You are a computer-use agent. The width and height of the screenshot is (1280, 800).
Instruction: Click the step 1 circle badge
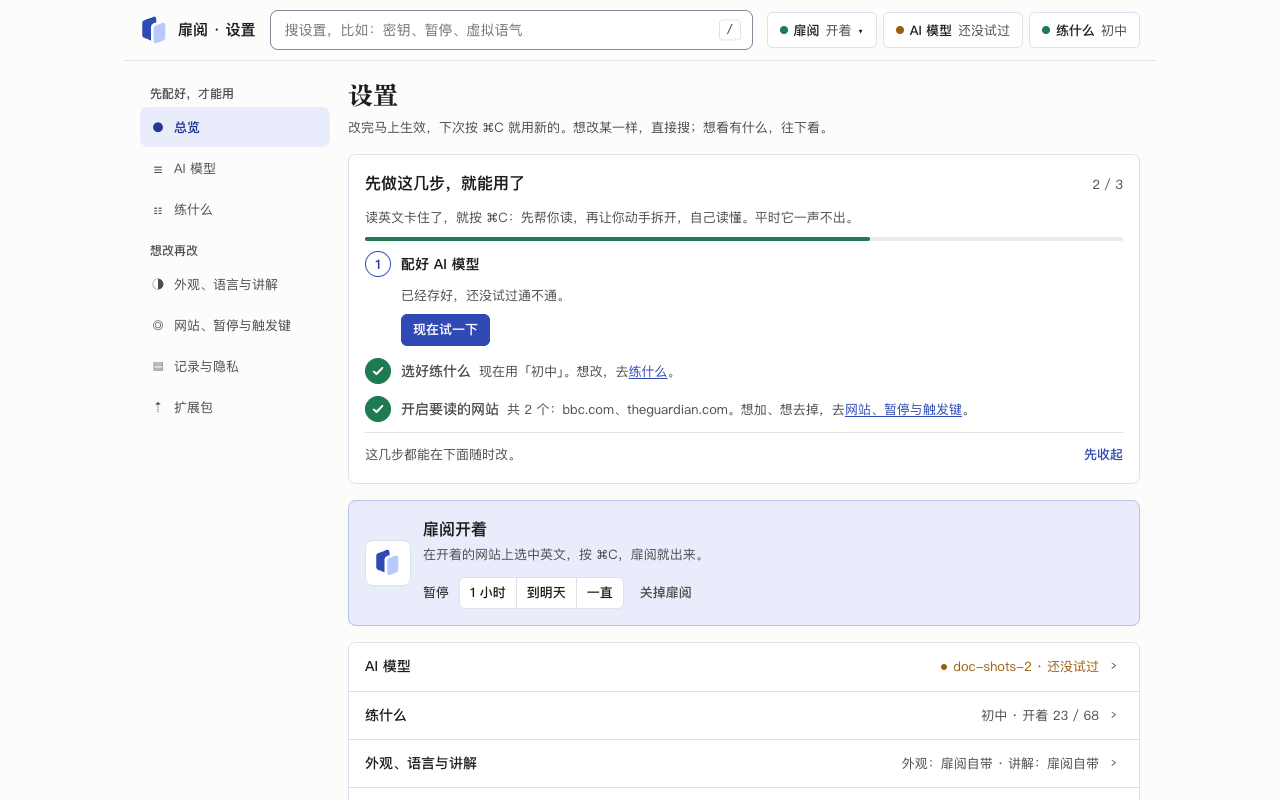click(x=378, y=264)
